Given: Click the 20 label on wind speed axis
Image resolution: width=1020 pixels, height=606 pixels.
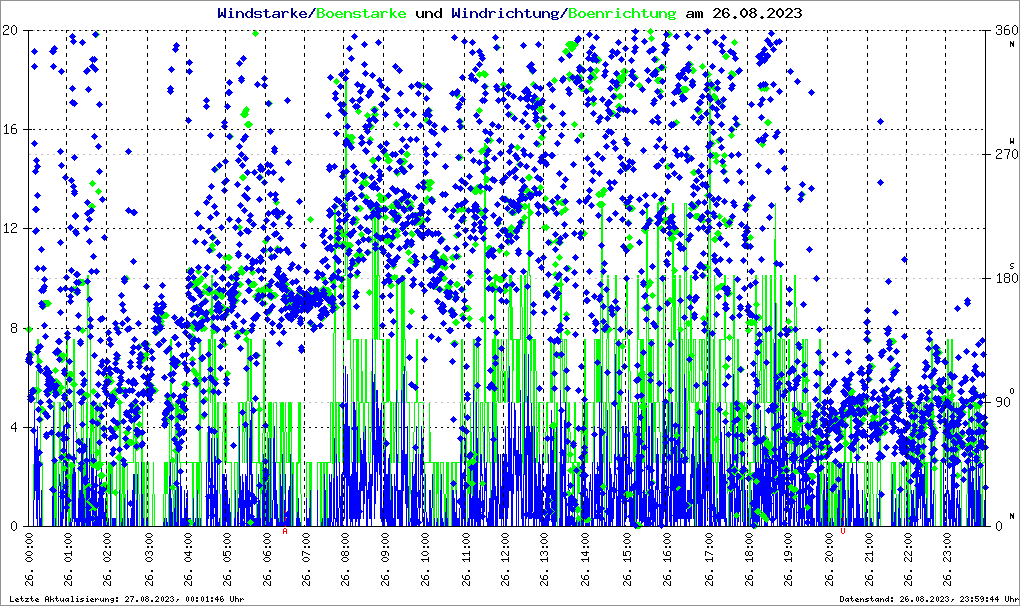Looking at the screenshot, I should pos(10,30).
